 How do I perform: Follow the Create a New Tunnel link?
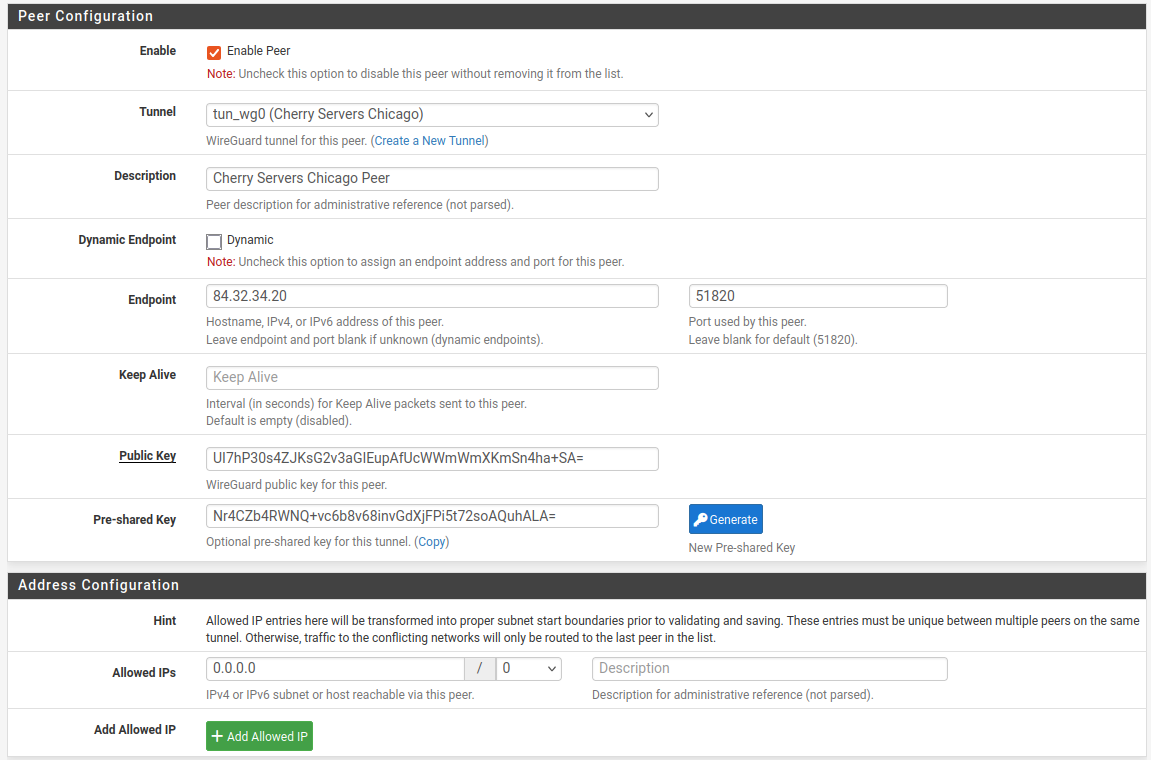click(429, 141)
